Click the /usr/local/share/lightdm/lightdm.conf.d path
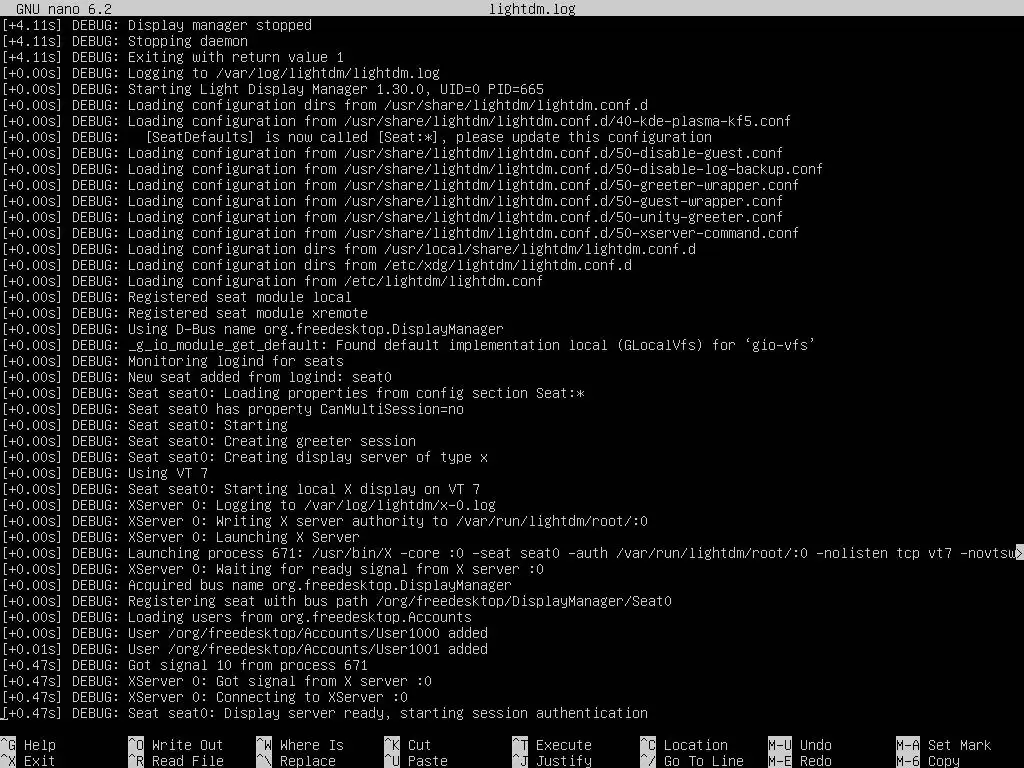Image resolution: width=1024 pixels, height=768 pixels. pos(540,249)
